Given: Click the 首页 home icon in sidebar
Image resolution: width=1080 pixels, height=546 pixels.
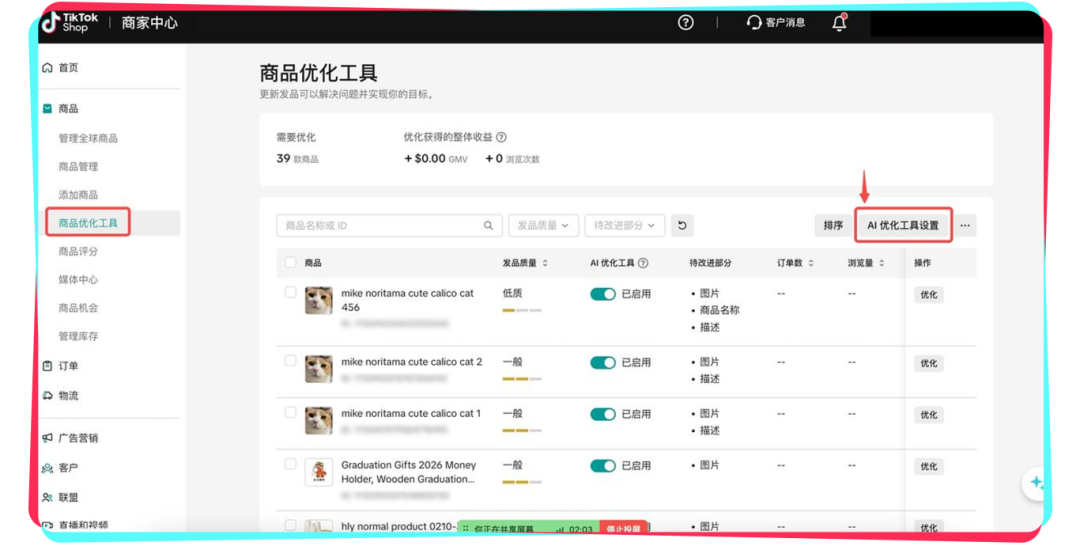Looking at the screenshot, I should pyautogui.click(x=47, y=67).
